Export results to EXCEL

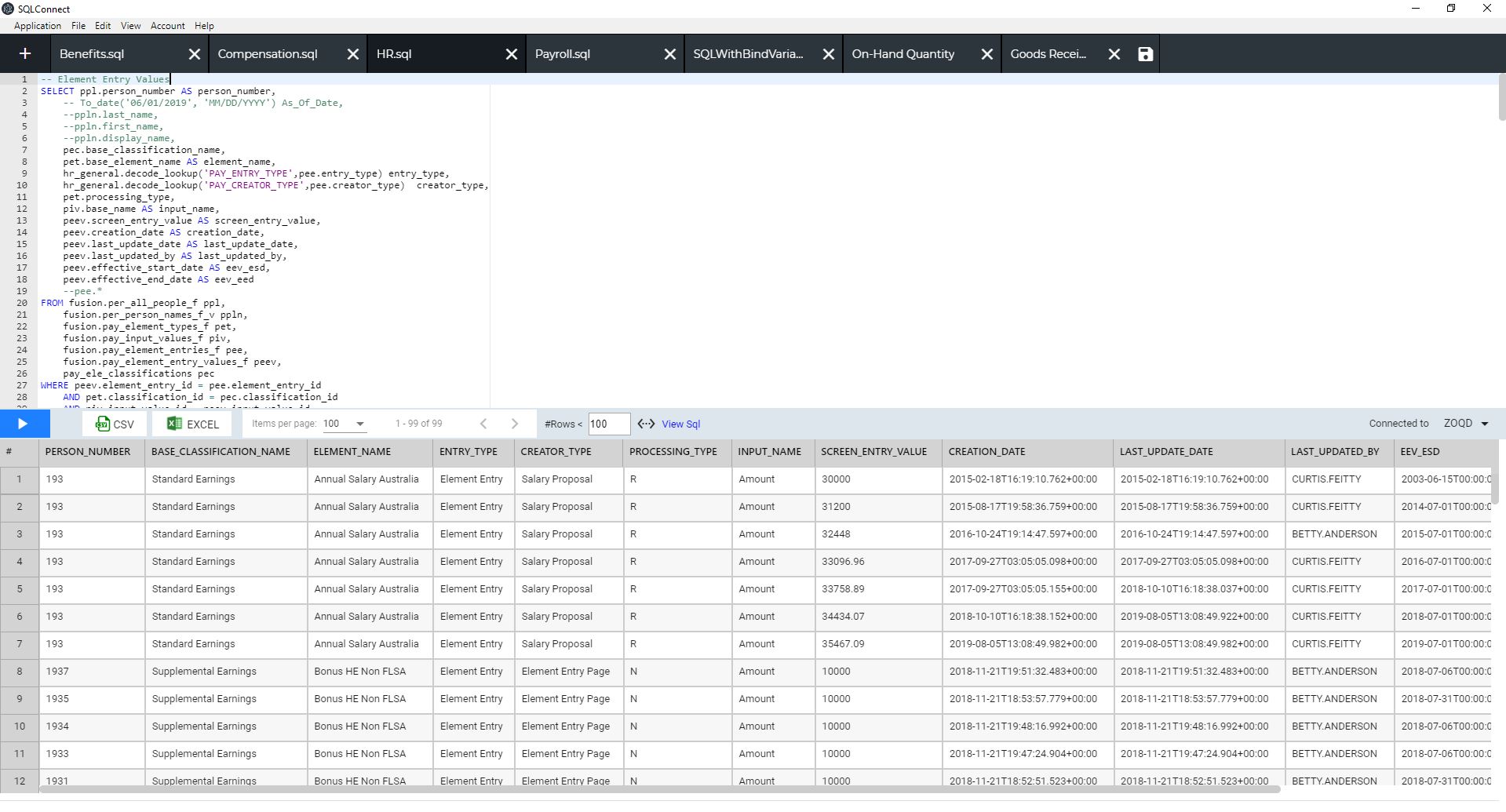[x=194, y=424]
